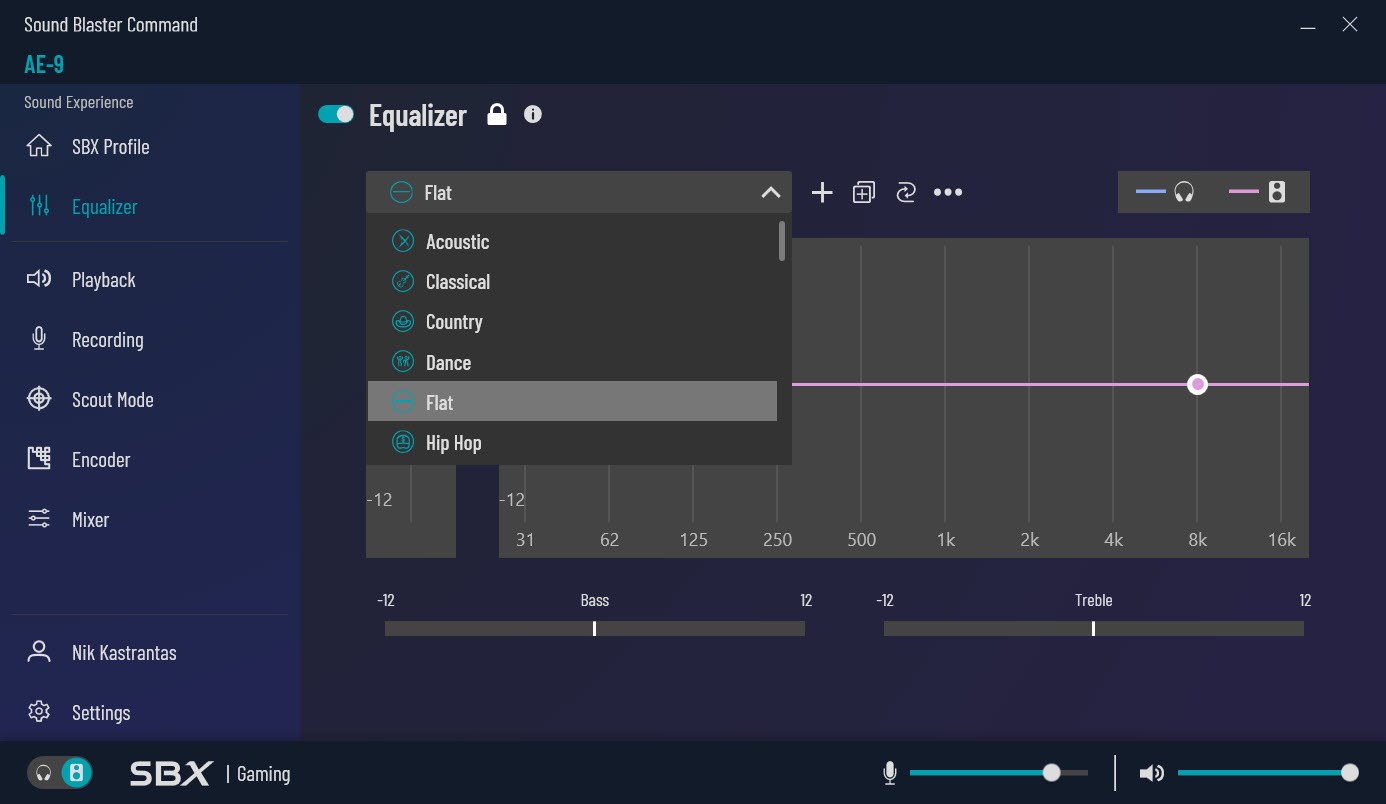Choose Hip Hop from preset list
The height and width of the screenshot is (804, 1386).
pyautogui.click(x=572, y=442)
